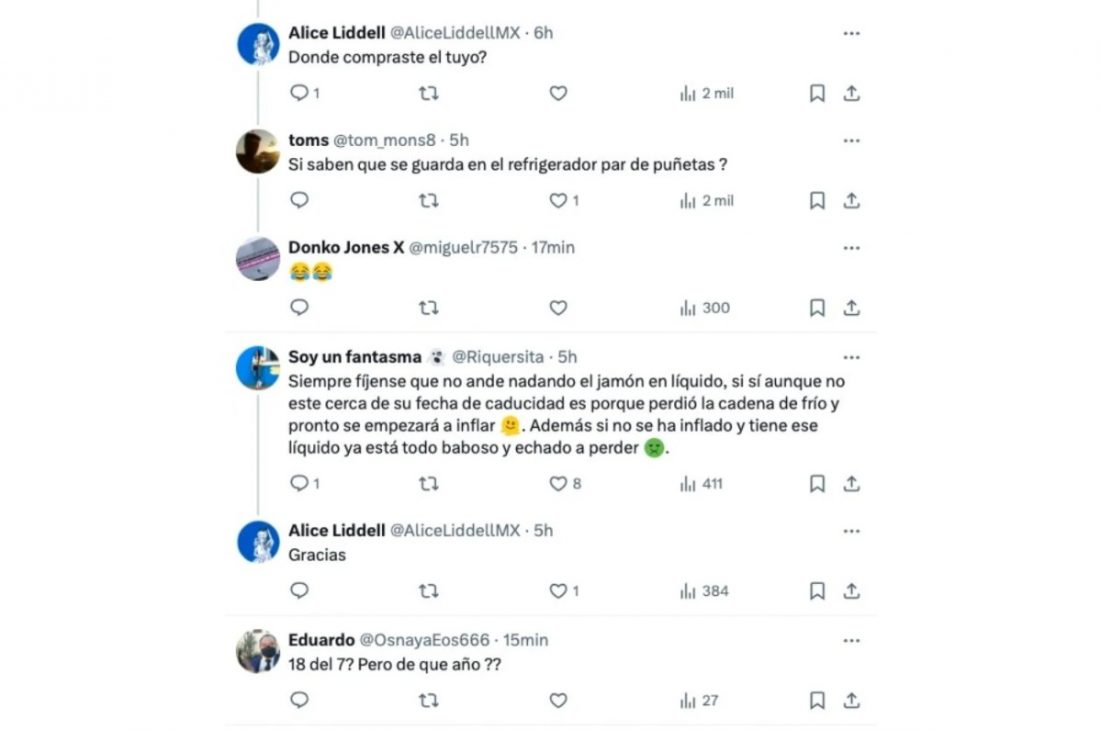Share the Donko Jones X tweet
Image resolution: width=1101 pixels, height=730 pixels.
tap(851, 307)
